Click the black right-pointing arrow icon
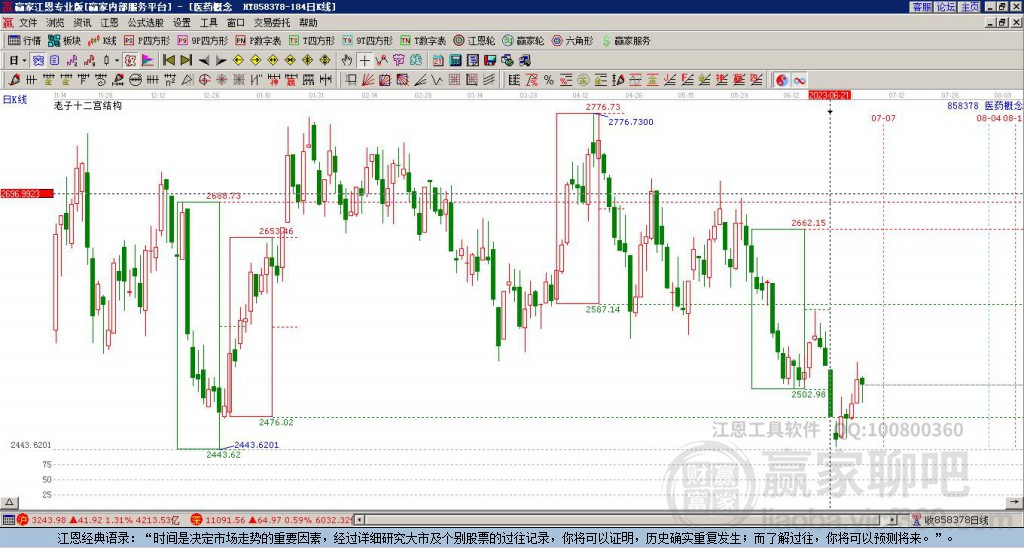Image resolution: width=1024 pixels, height=548 pixels. (x=221, y=61)
